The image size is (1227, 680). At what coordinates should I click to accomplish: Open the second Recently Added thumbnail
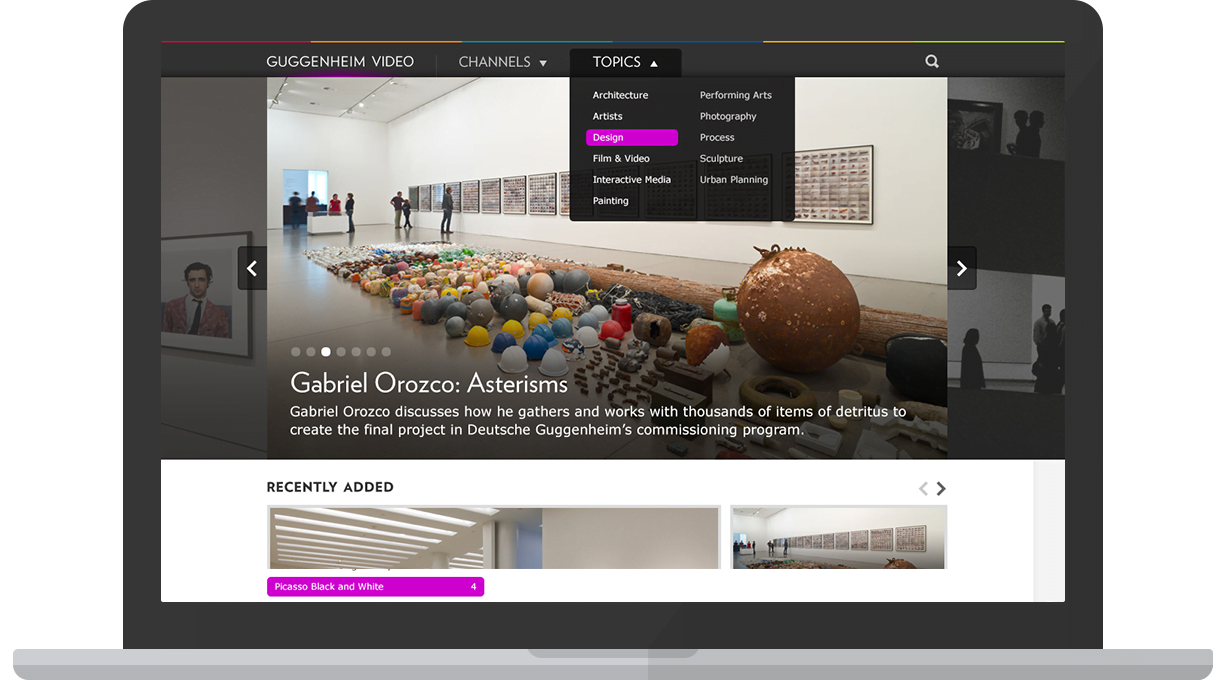pos(838,537)
